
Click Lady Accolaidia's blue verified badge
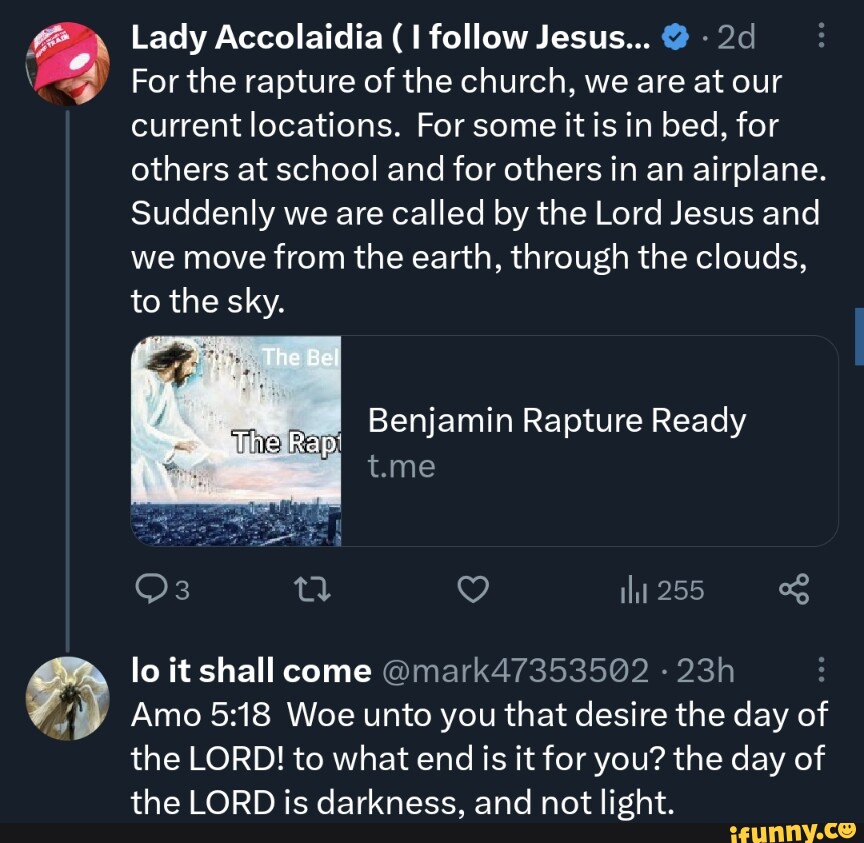675,35
